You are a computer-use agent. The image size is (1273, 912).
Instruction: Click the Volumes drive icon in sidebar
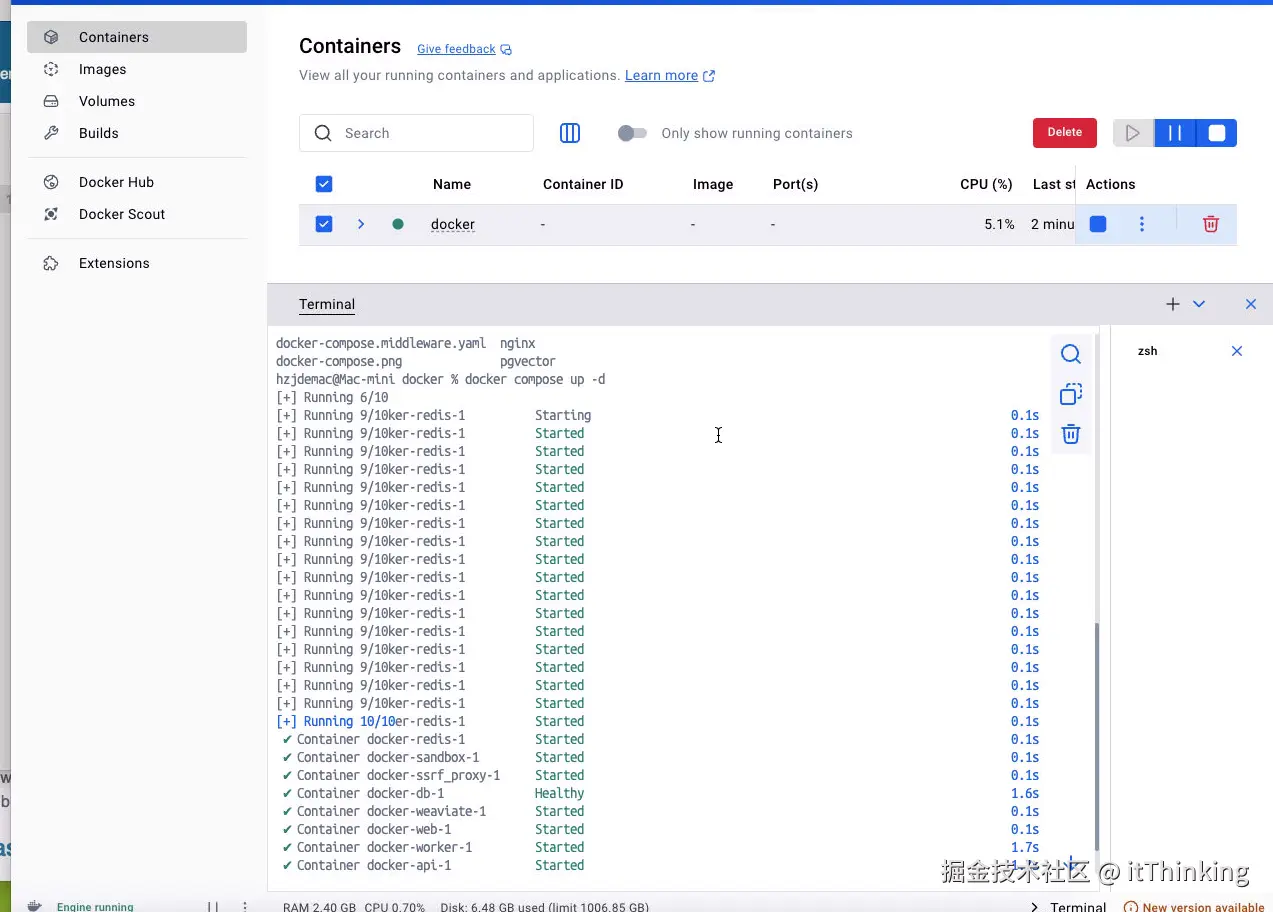tap(51, 101)
